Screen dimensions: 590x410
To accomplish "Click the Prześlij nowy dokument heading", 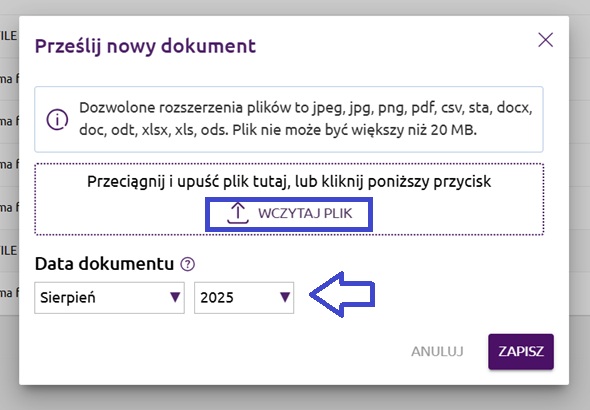I will (x=145, y=46).
